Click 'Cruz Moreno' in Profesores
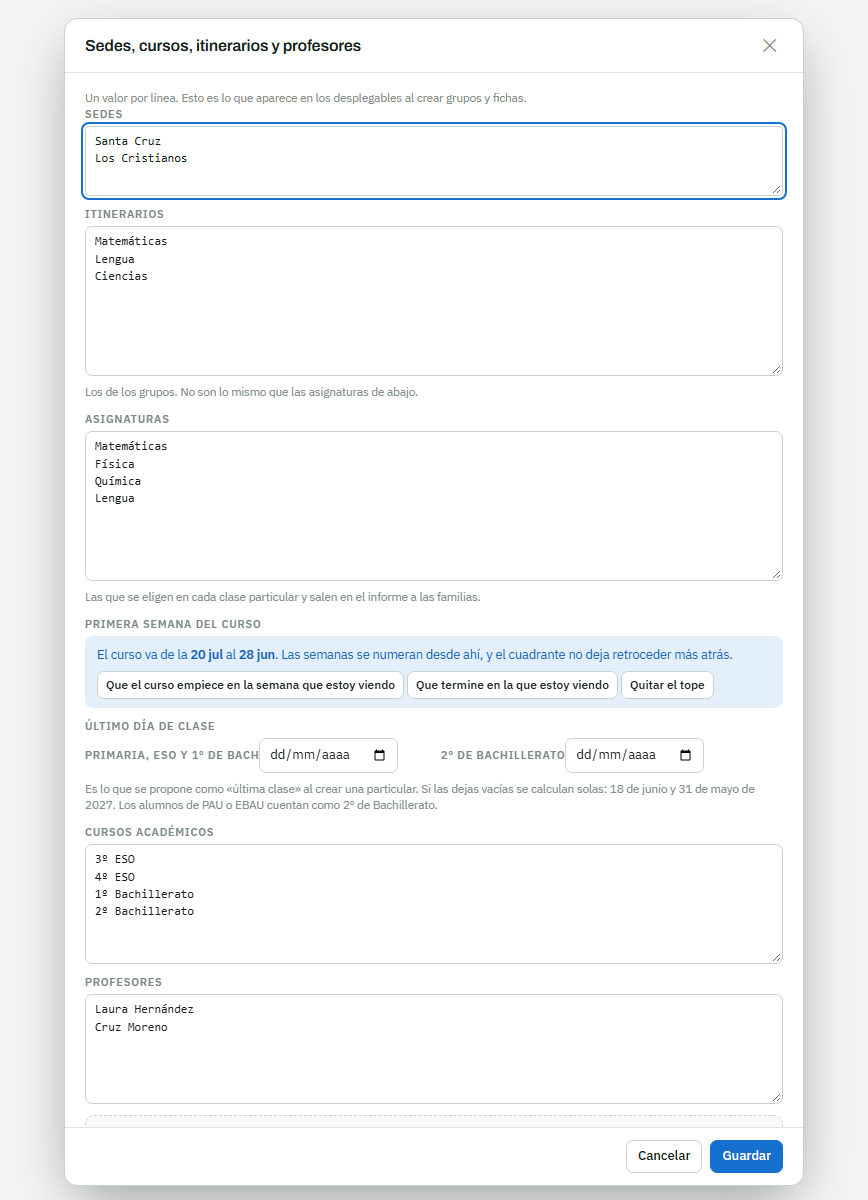 [131, 1027]
